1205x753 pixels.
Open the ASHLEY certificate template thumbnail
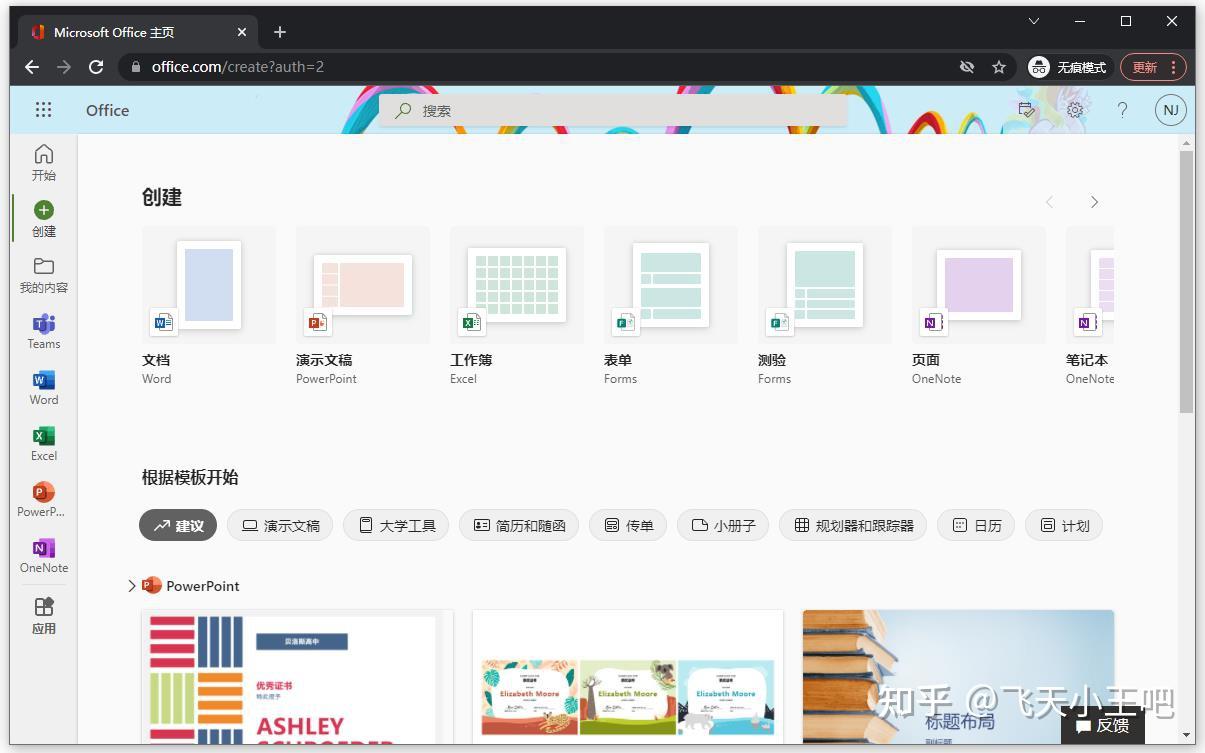296,680
